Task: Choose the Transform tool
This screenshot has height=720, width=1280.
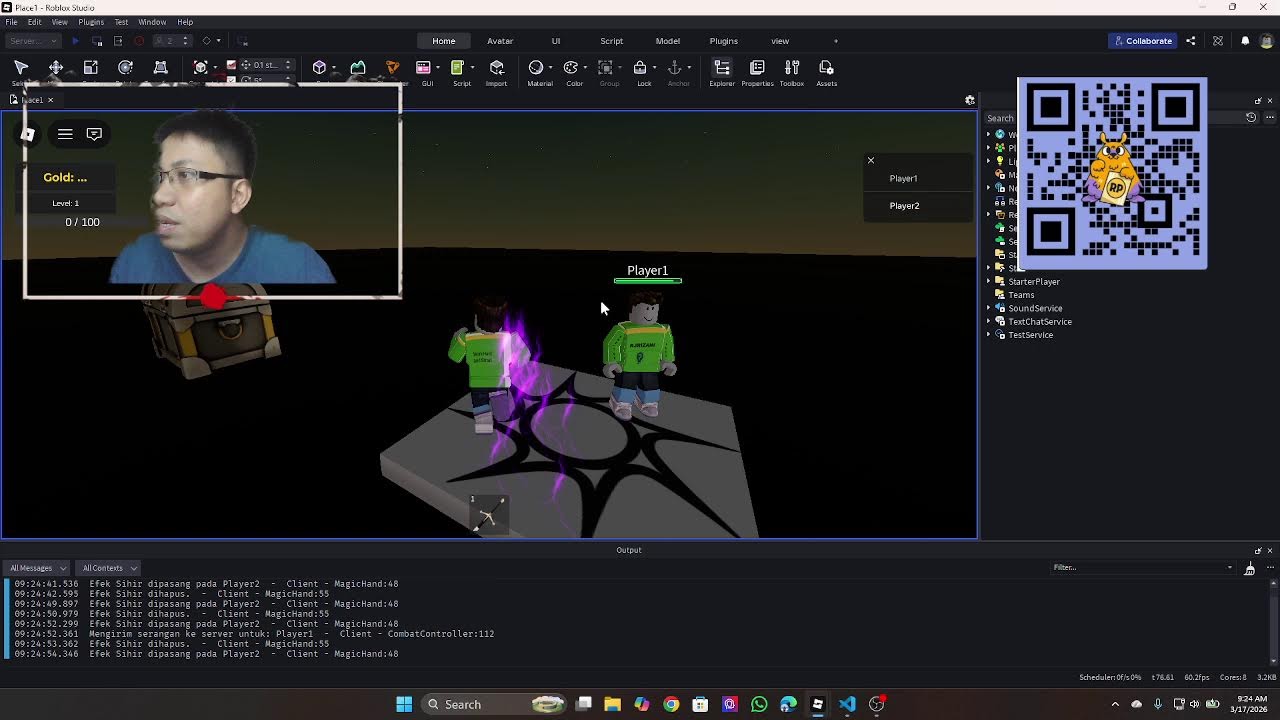Action: tap(161, 67)
